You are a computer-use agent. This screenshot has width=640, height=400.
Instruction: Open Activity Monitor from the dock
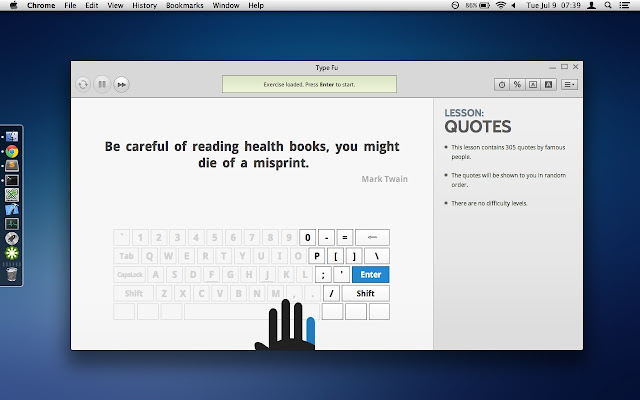coord(12,224)
